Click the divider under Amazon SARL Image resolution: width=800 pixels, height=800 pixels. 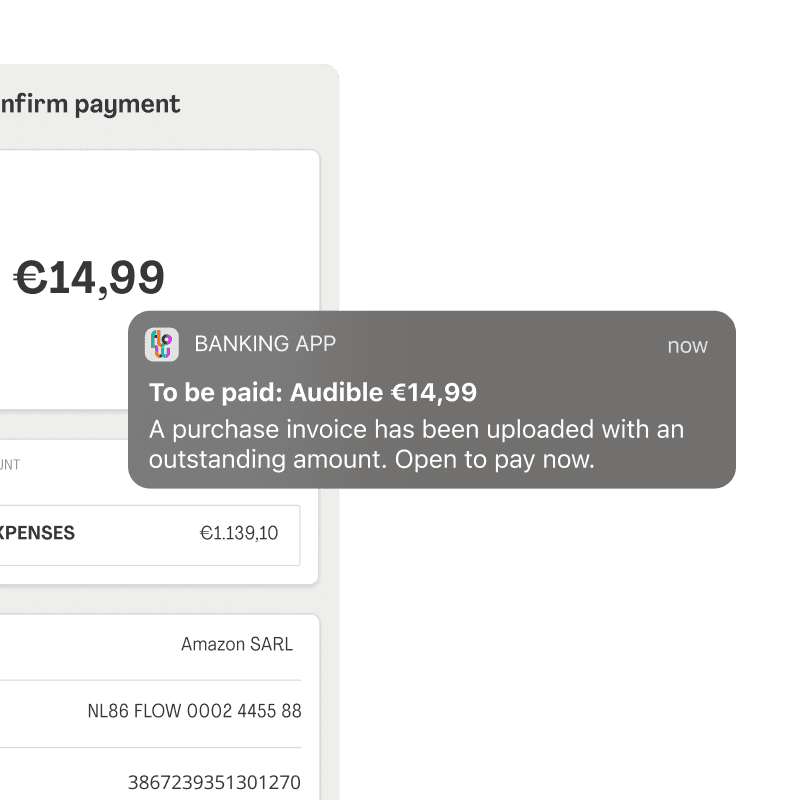pos(150,677)
